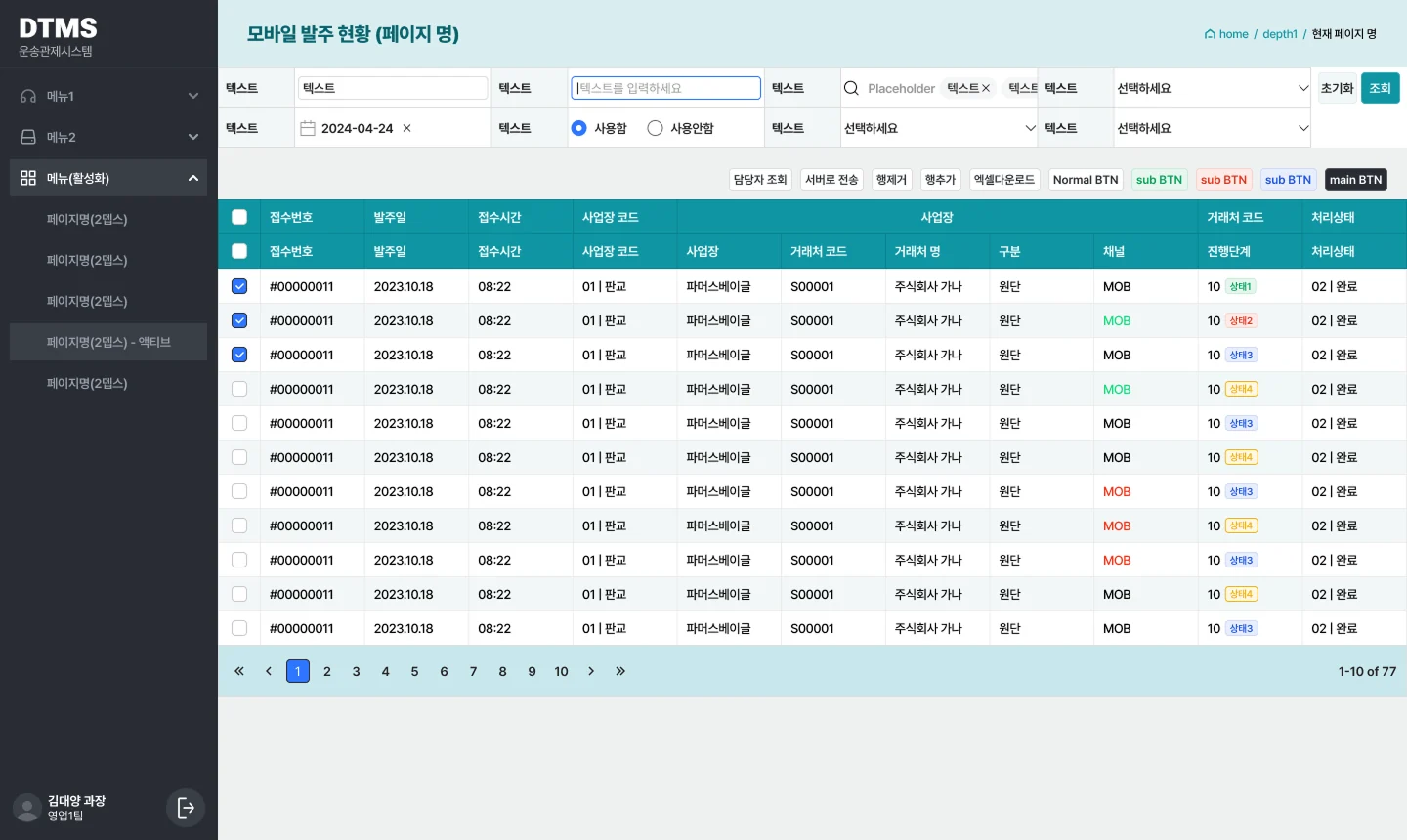Click the user avatar icon for 김대양 과장
Viewport: 1407px width, 840px height.
pos(27,808)
